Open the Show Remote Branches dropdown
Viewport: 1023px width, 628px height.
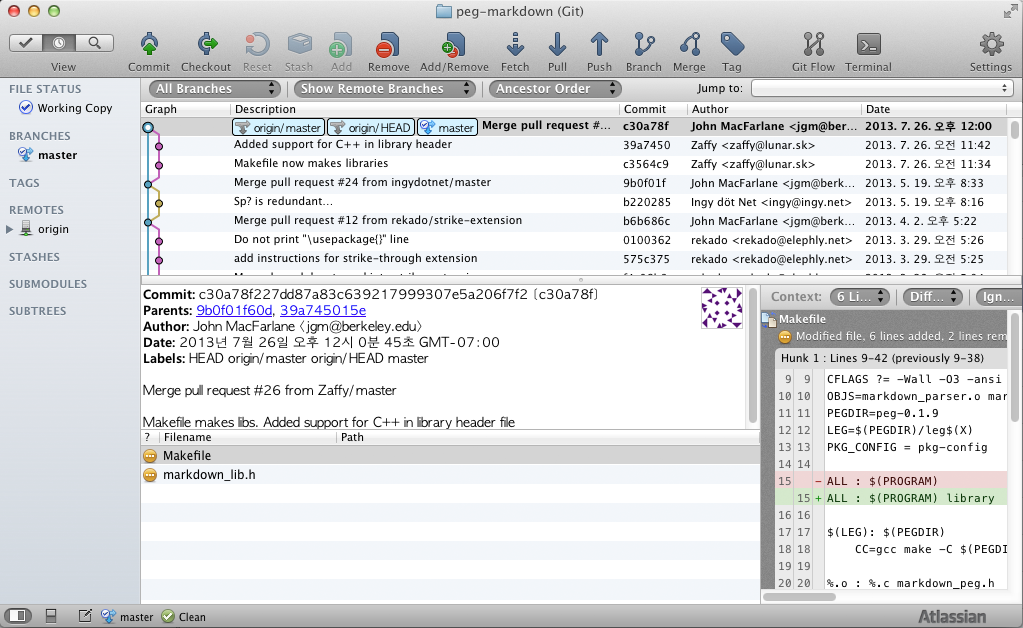(x=384, y=89)
